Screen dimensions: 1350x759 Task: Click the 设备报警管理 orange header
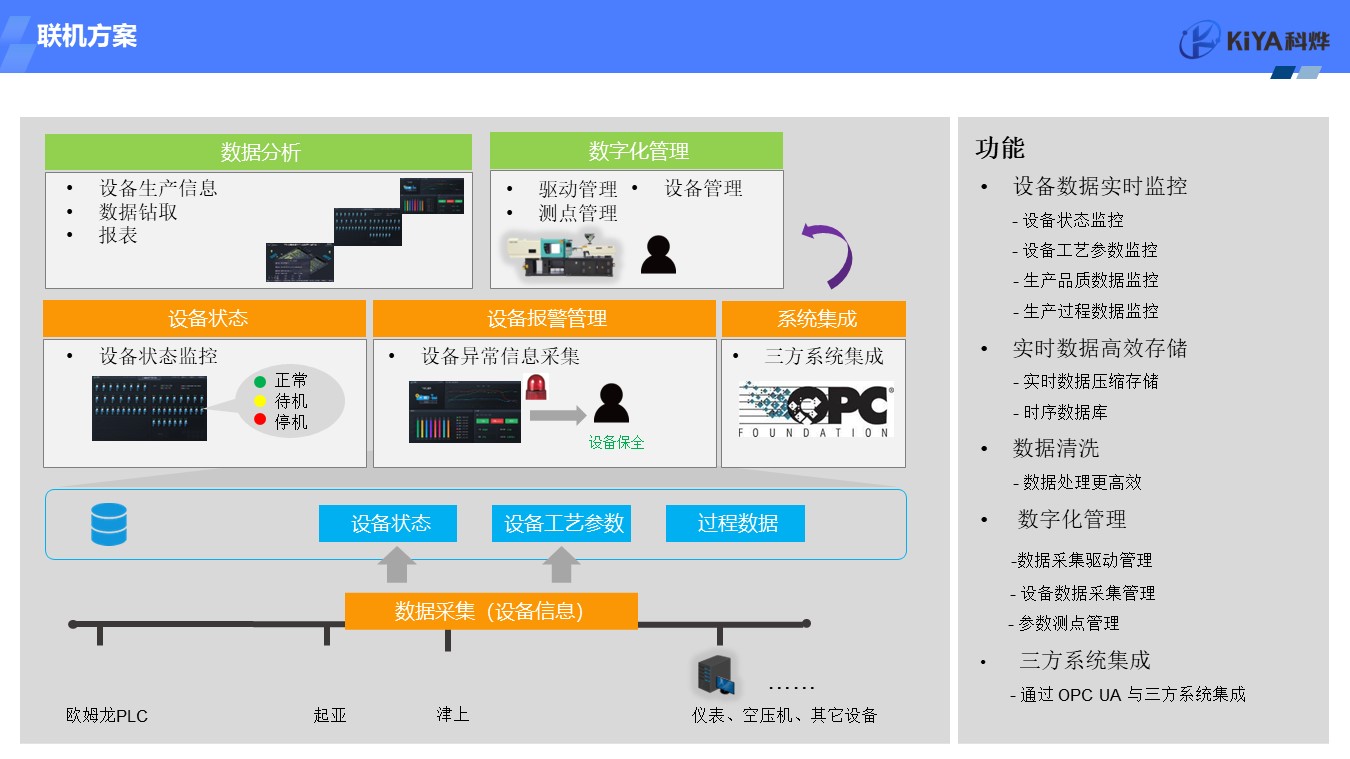pyautogui.click(x=544, y=319)
